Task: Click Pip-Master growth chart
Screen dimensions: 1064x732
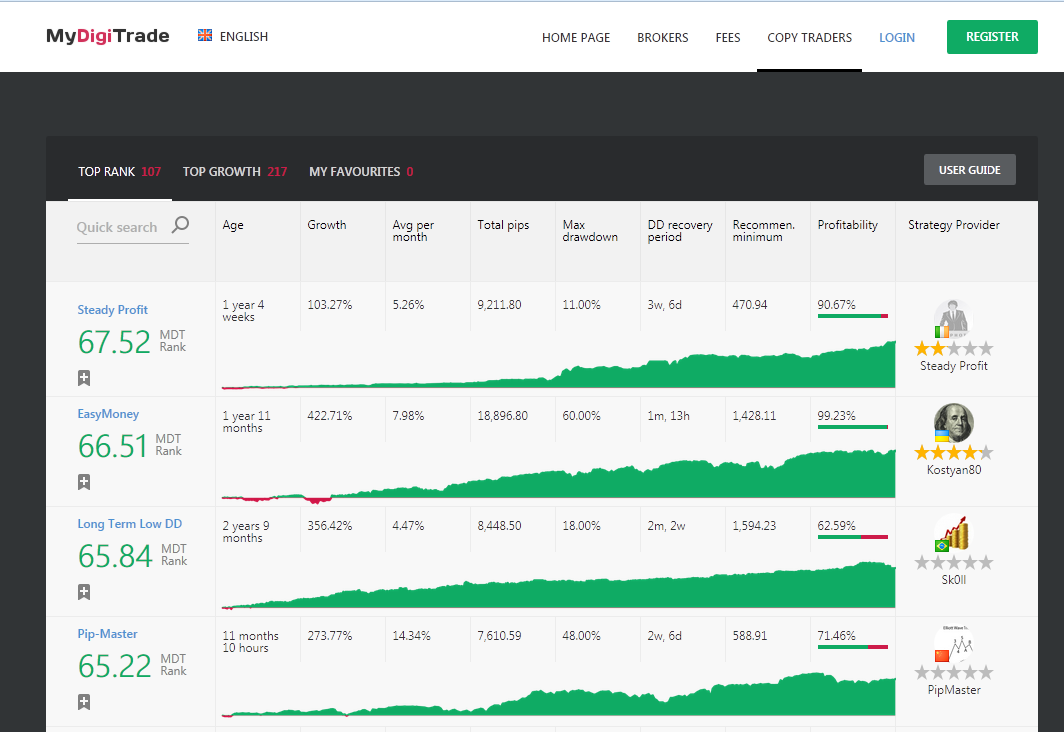Action: pyautogui.click(x=558, y=695)
